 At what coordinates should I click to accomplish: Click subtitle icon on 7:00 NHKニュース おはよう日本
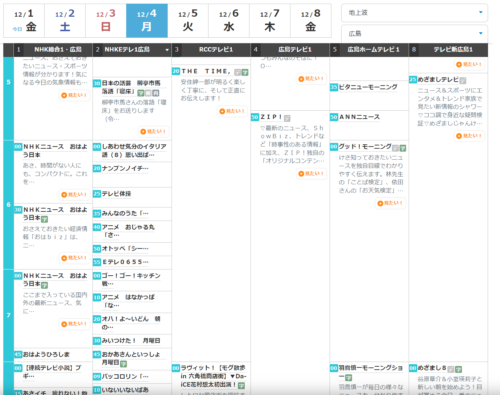pos(45,285)
